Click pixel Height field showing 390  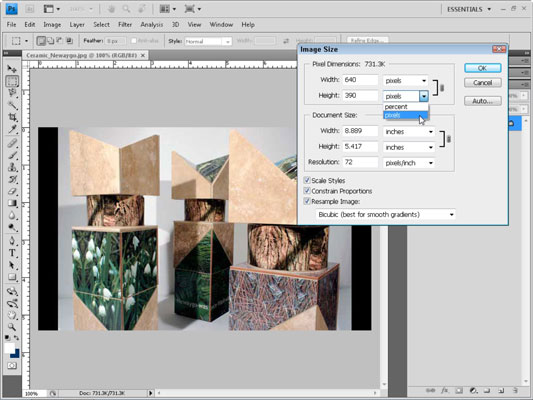360,95
